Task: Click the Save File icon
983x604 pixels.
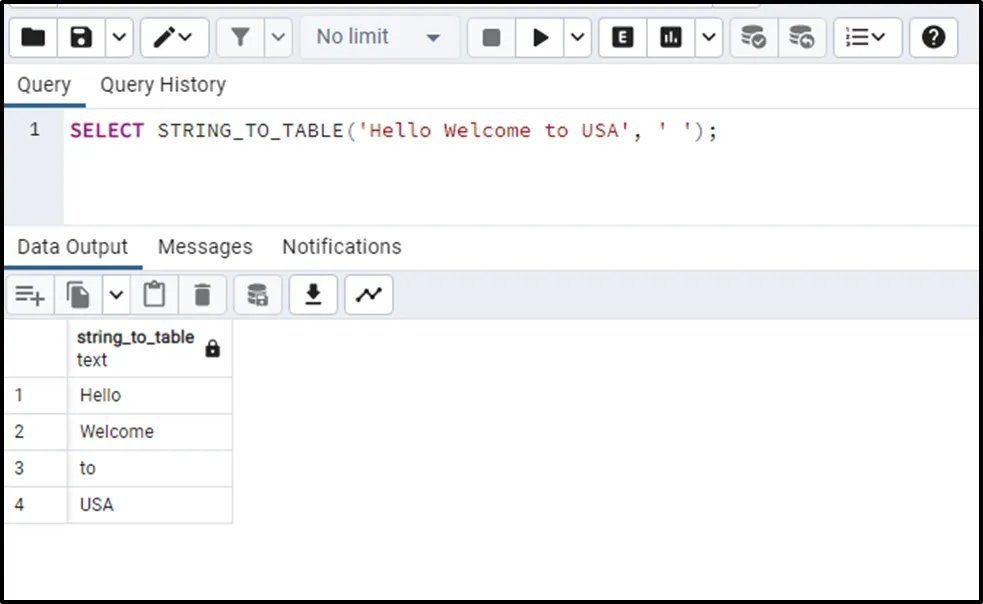Action: tap(81, 37)
